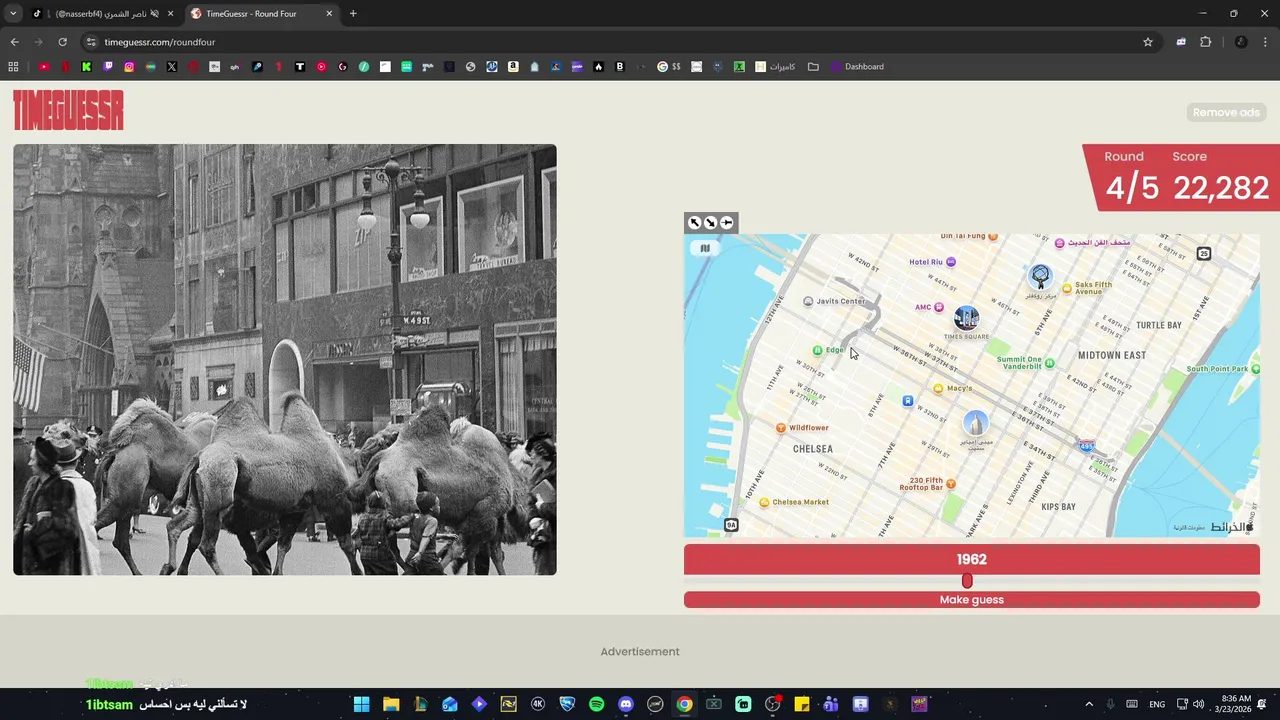Click the Make guess button
This screenshot has height=720, width=1280.
click(x=972, y=600)
